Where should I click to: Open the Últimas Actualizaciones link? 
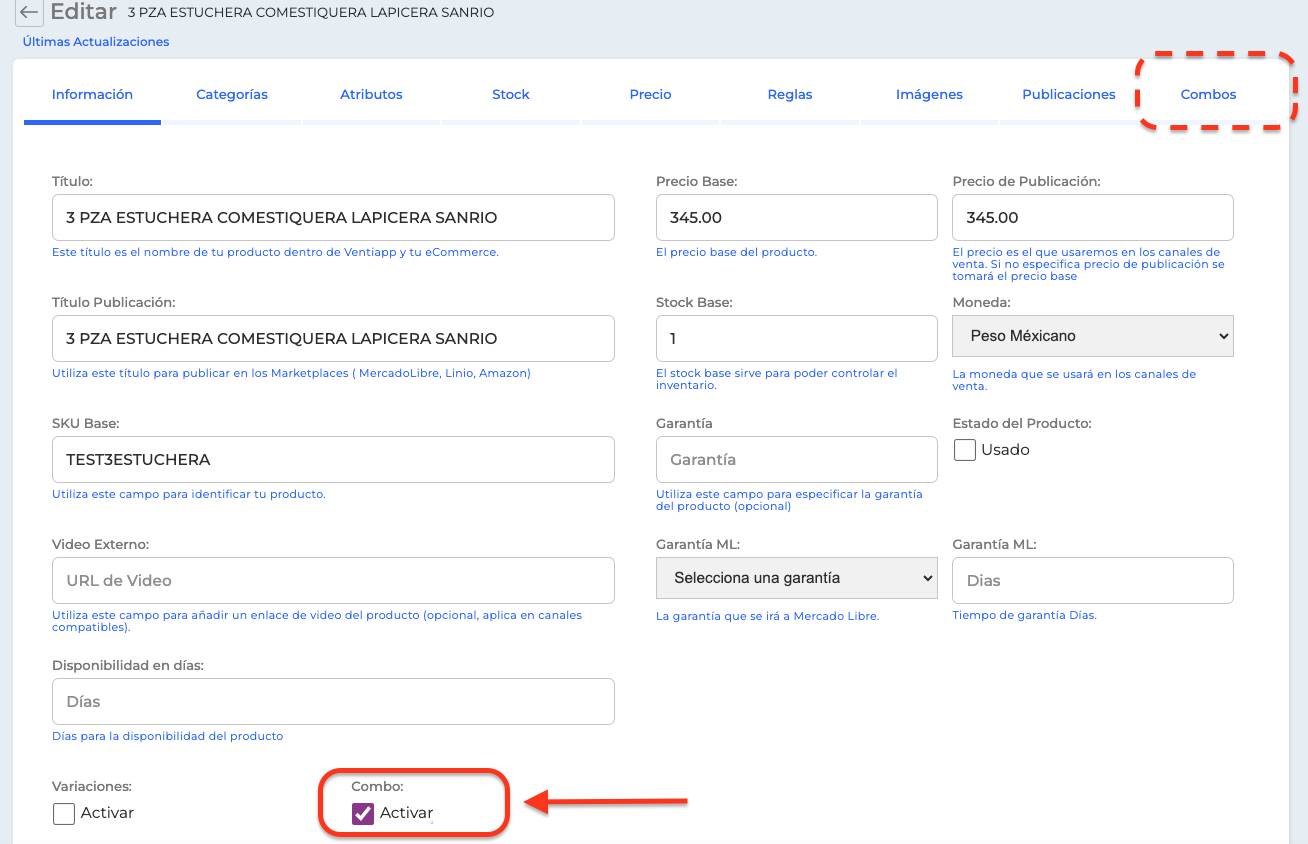96,42
